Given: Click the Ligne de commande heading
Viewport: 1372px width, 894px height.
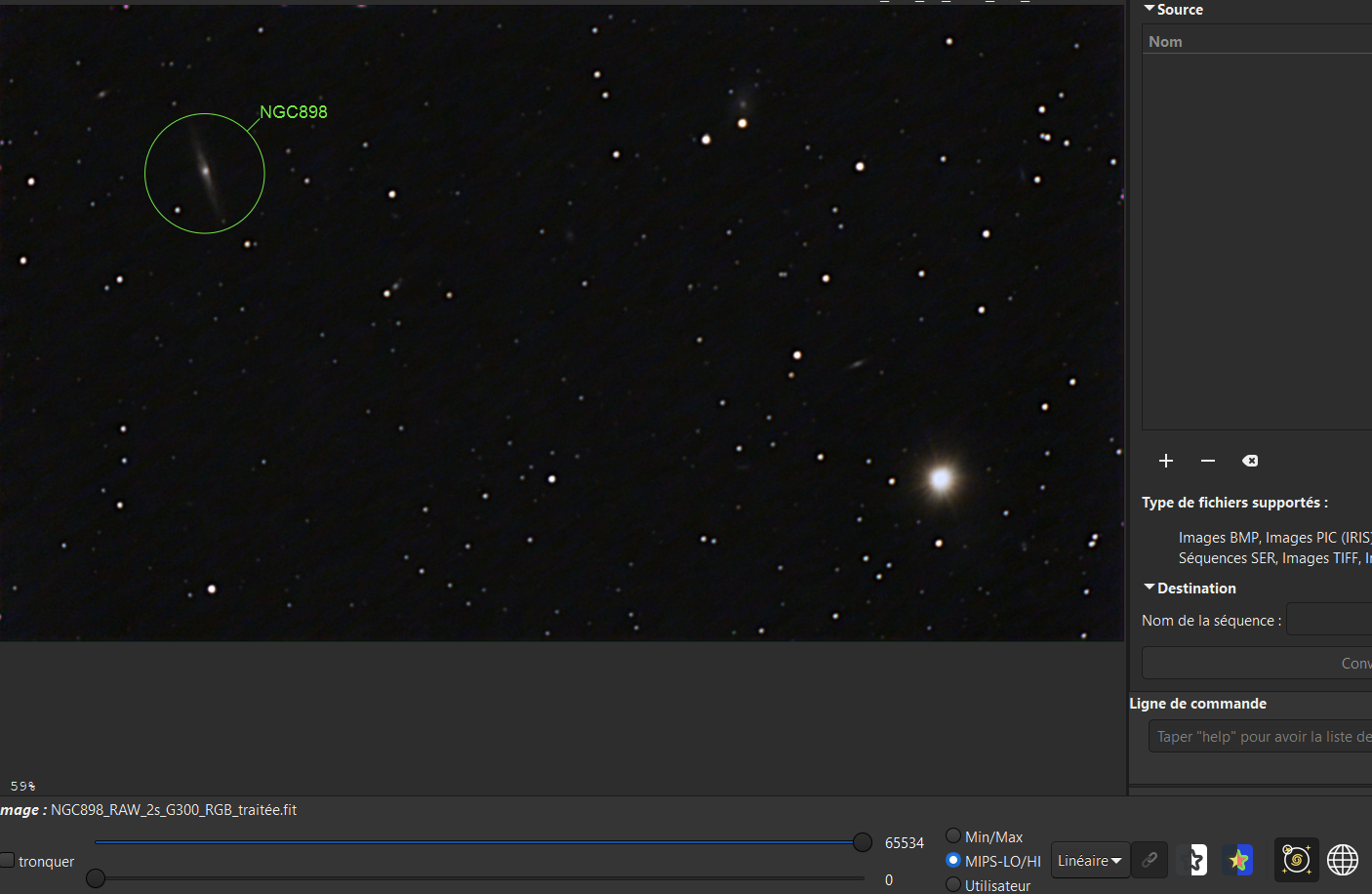Looking at the screenshot, I should 1198,704.
